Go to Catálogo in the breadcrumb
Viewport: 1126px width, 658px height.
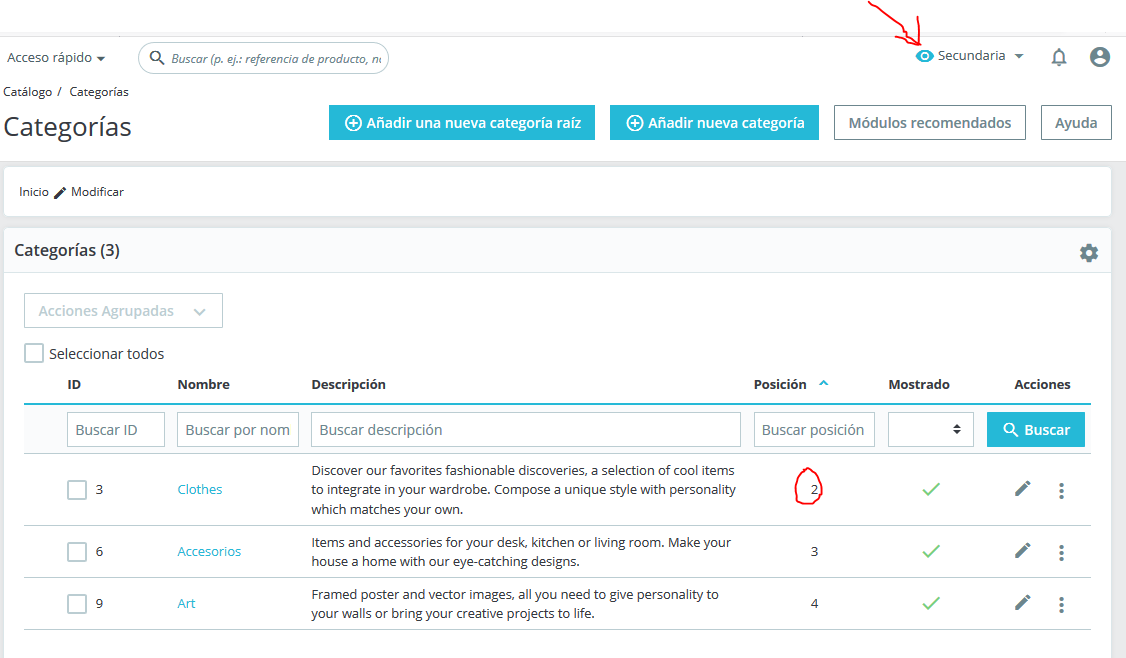pyautogui.click(x=27, y=92)
